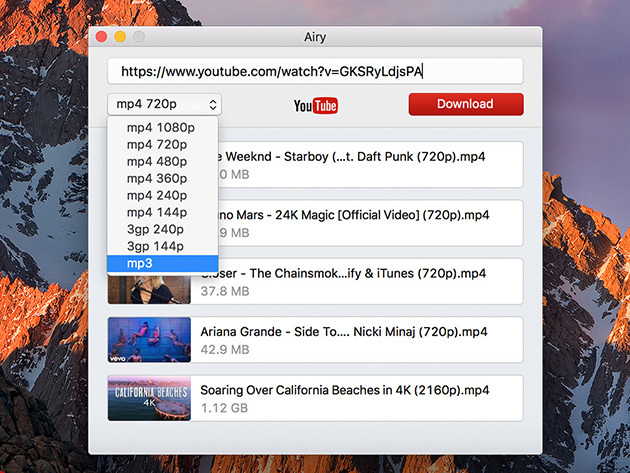
Task: Select Soaring Over California Beaches file name
Action: click(x=345, y=390)
